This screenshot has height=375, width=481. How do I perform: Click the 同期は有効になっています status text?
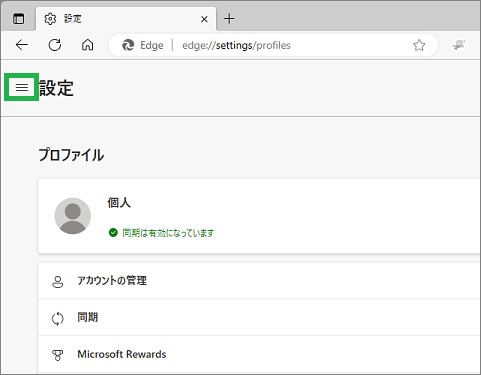[x=168, y=233]
